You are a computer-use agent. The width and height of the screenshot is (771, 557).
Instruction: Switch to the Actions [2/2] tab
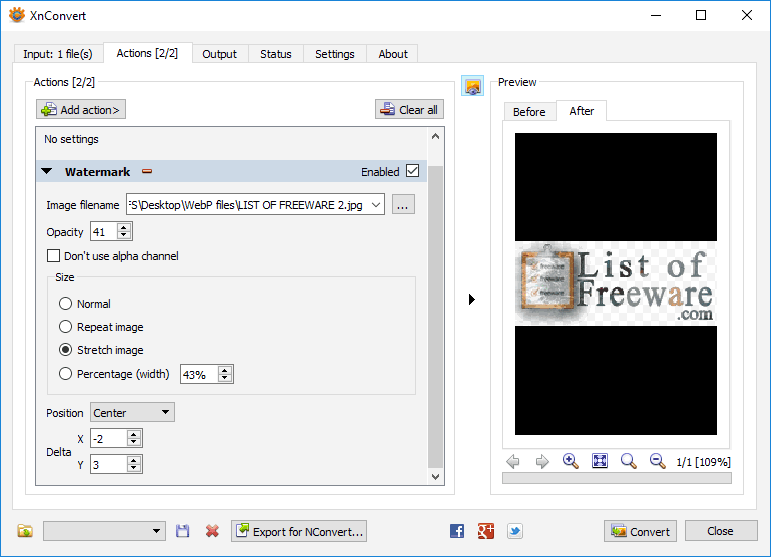click(x=147, y=53)
